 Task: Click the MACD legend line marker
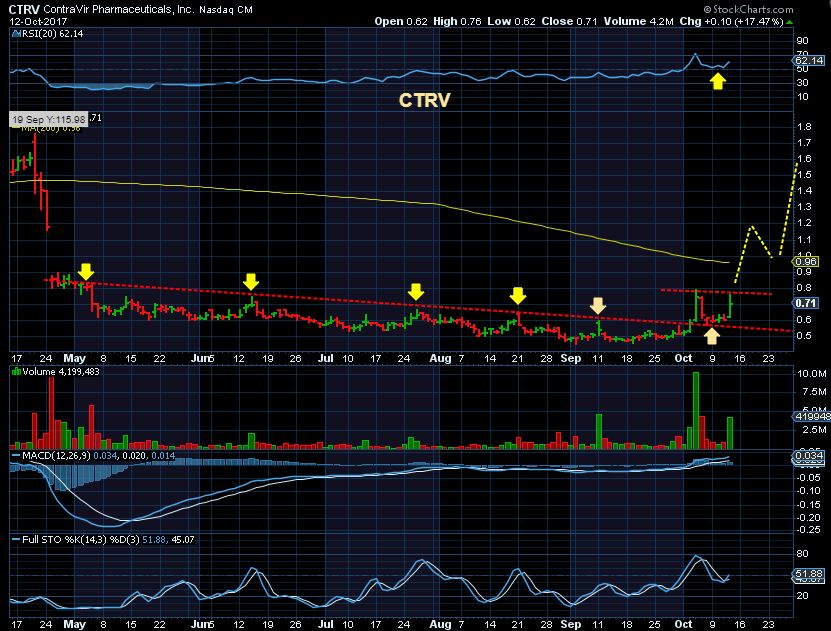pyautogui.click(x=16, y=456)
